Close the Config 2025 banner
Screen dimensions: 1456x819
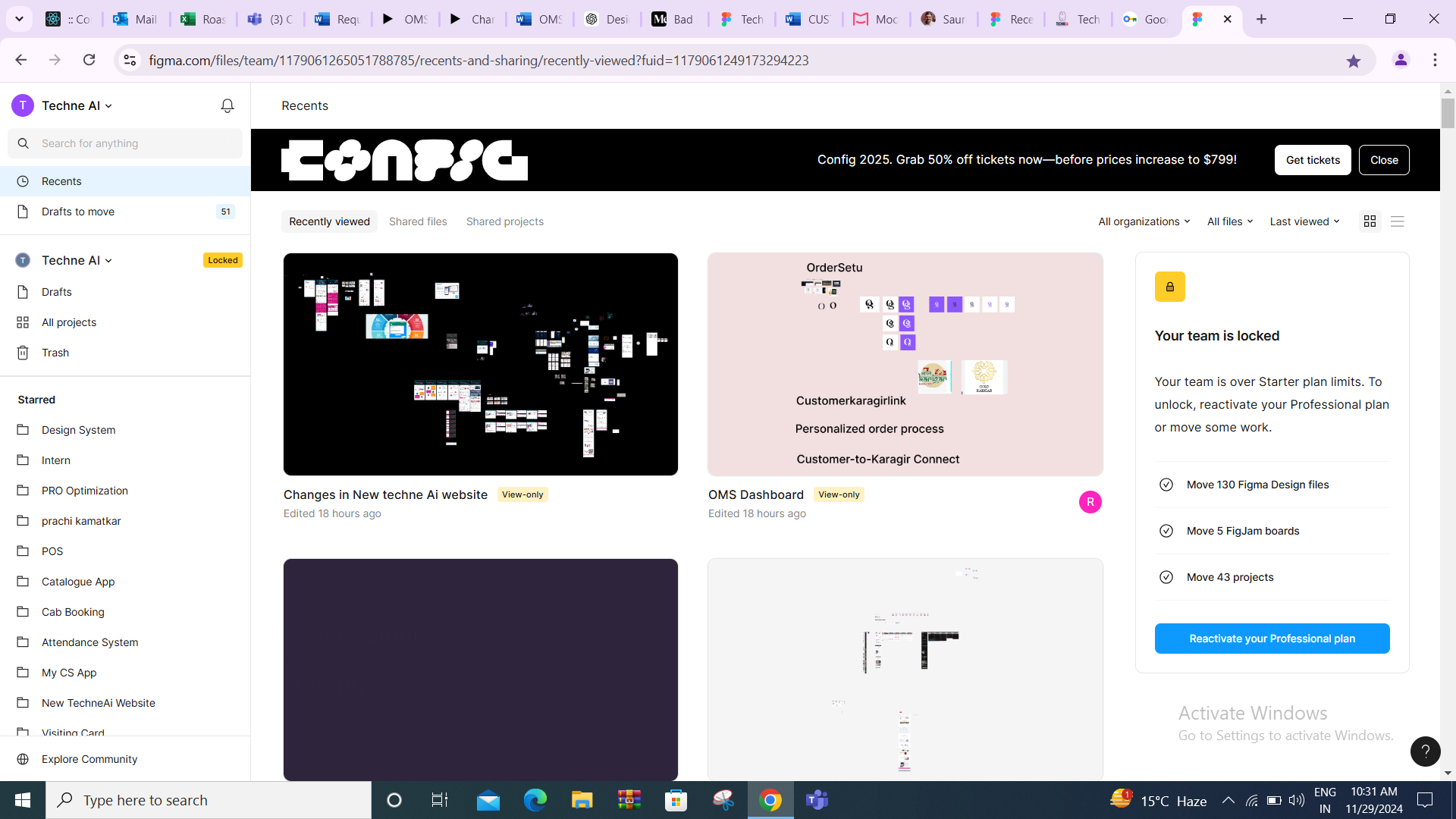click(1384, 160)
